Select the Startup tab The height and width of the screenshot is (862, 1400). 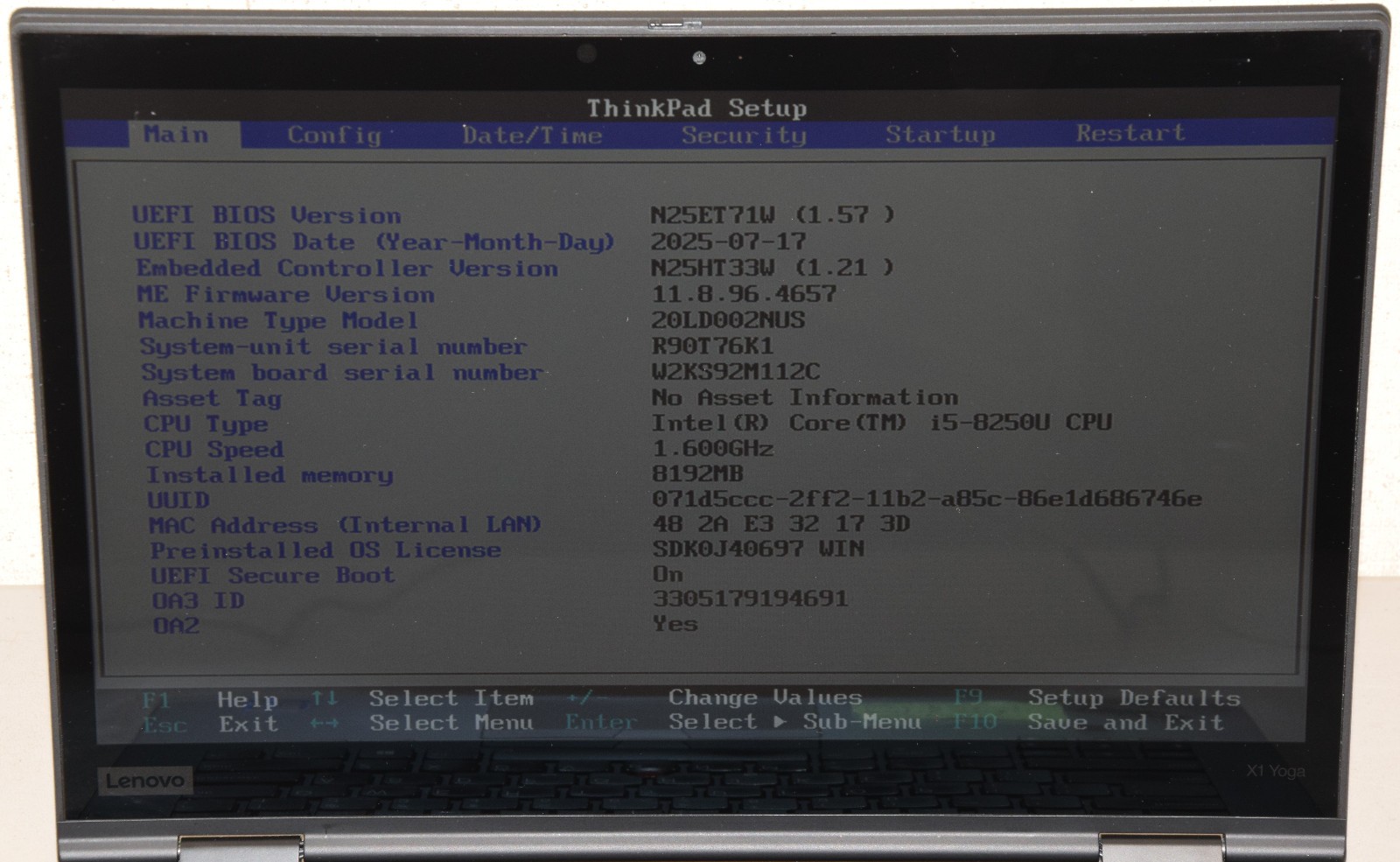click(940, 134)
